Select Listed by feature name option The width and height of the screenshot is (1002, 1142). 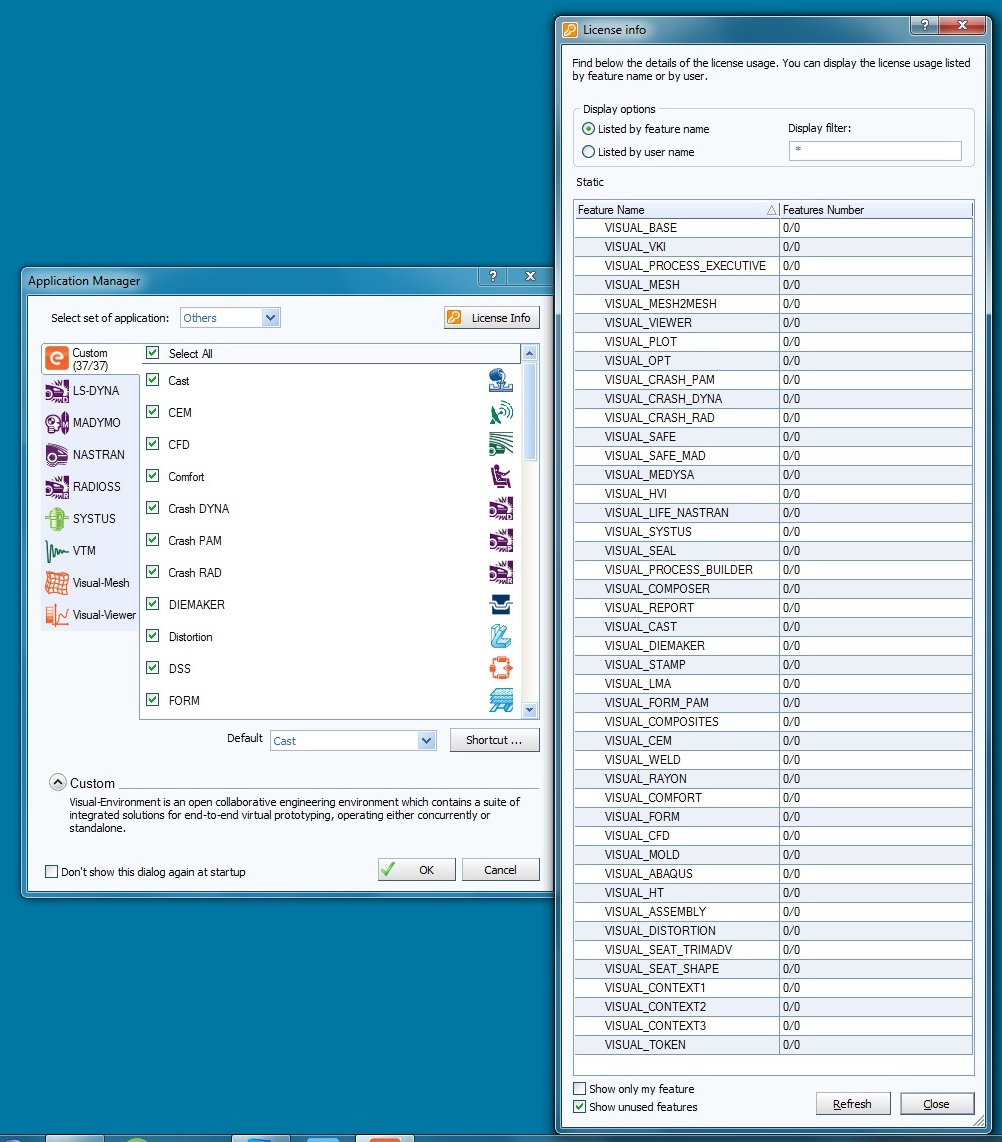pos(588,129)
